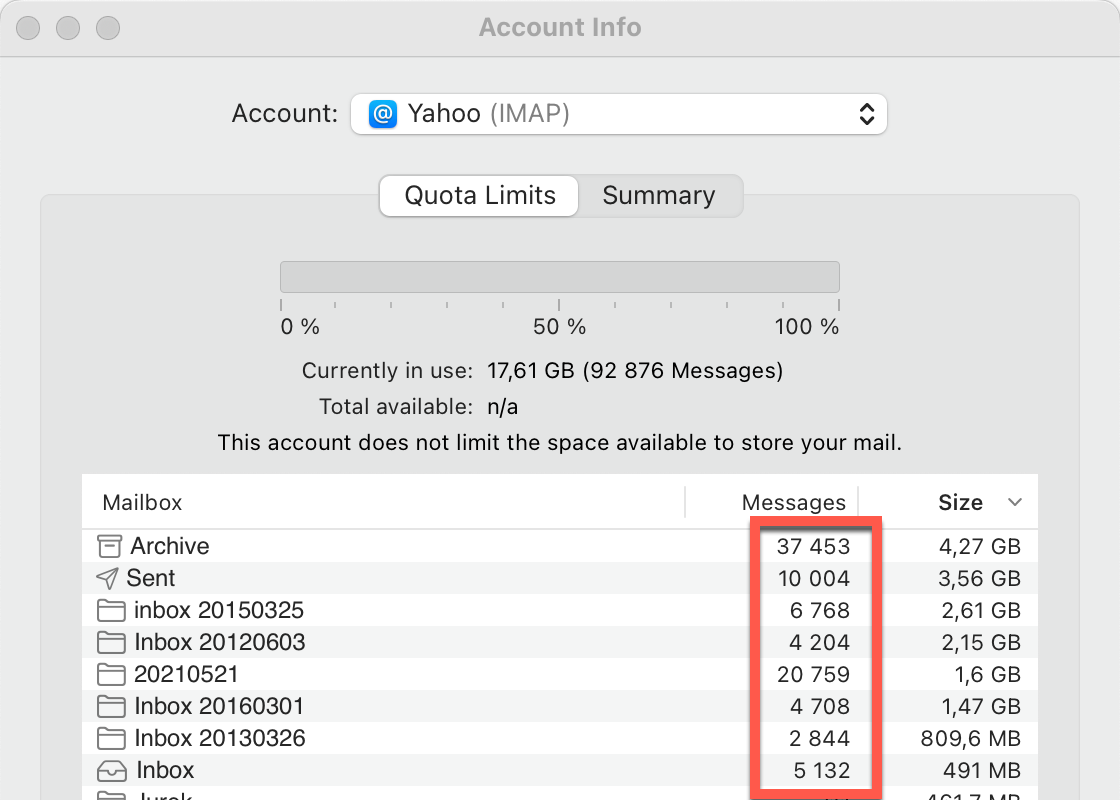Screen dimensions: 1120x800
Task: Select the Sent mailbox row
Action: click(400, 578)
